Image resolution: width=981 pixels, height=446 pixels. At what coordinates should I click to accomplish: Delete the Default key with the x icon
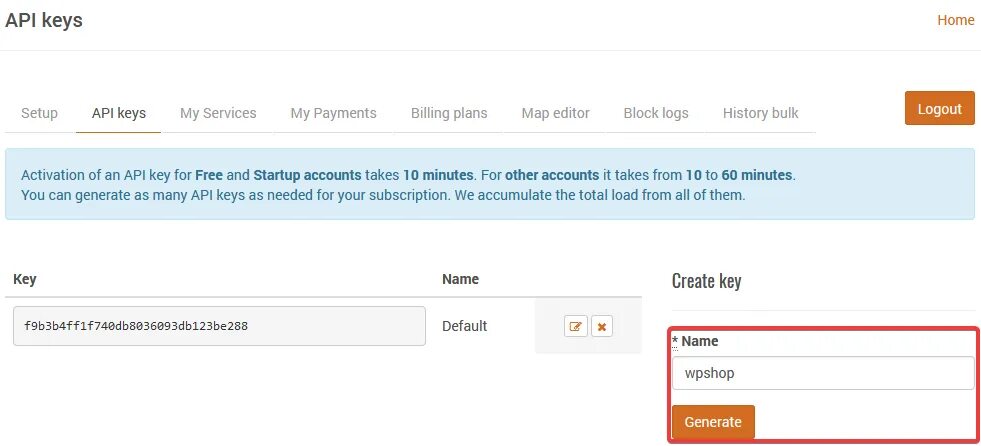tap(602, 327)
